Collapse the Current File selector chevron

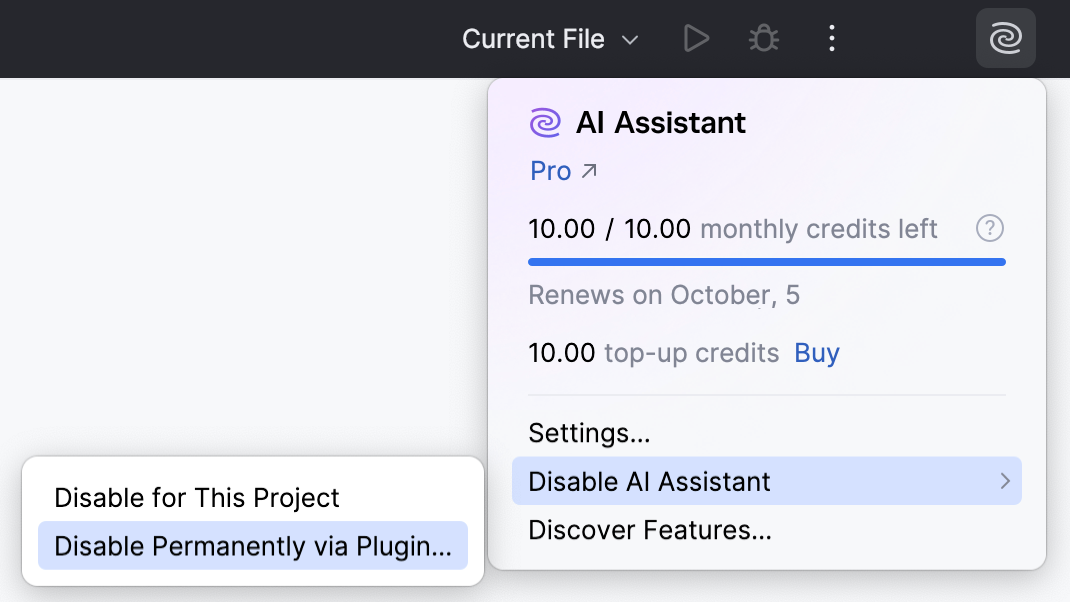tap(629, 40)
